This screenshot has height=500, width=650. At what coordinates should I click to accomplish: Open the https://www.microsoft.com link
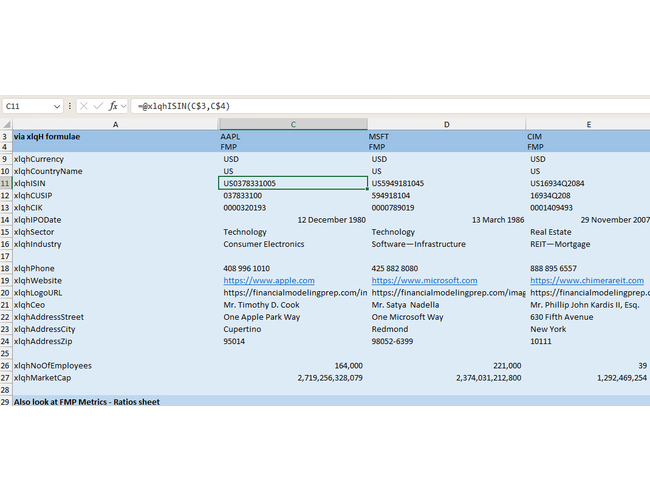tap(424, 281)
